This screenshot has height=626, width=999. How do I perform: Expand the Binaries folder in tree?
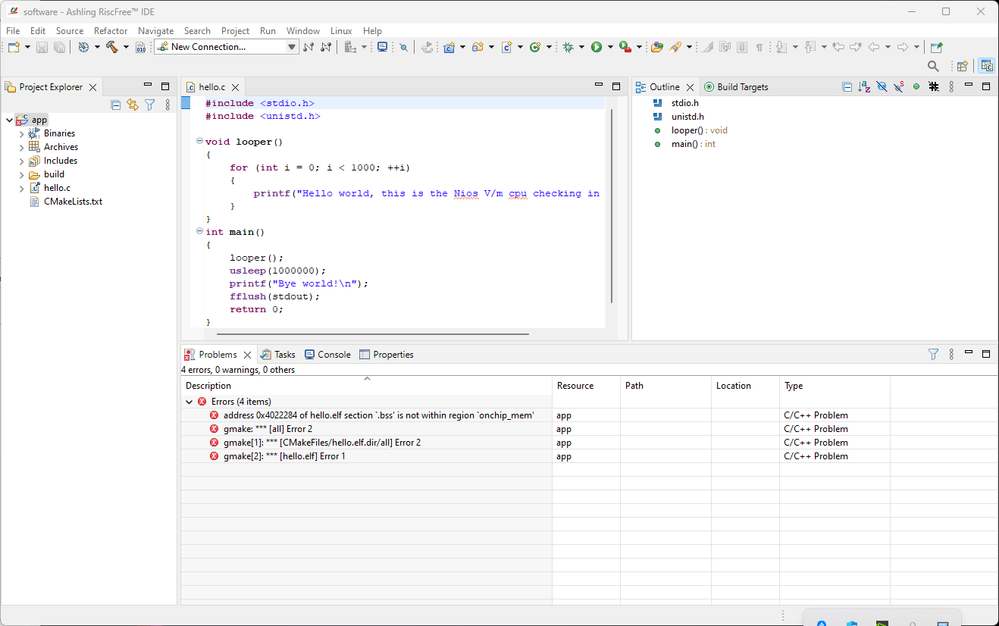tap(22, 134)
